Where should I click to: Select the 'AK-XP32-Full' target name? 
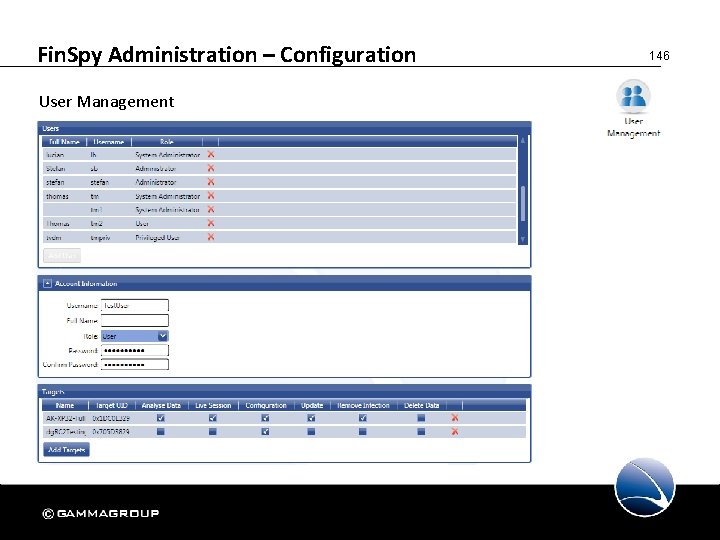pyautogui.click(x=65, y=418)
